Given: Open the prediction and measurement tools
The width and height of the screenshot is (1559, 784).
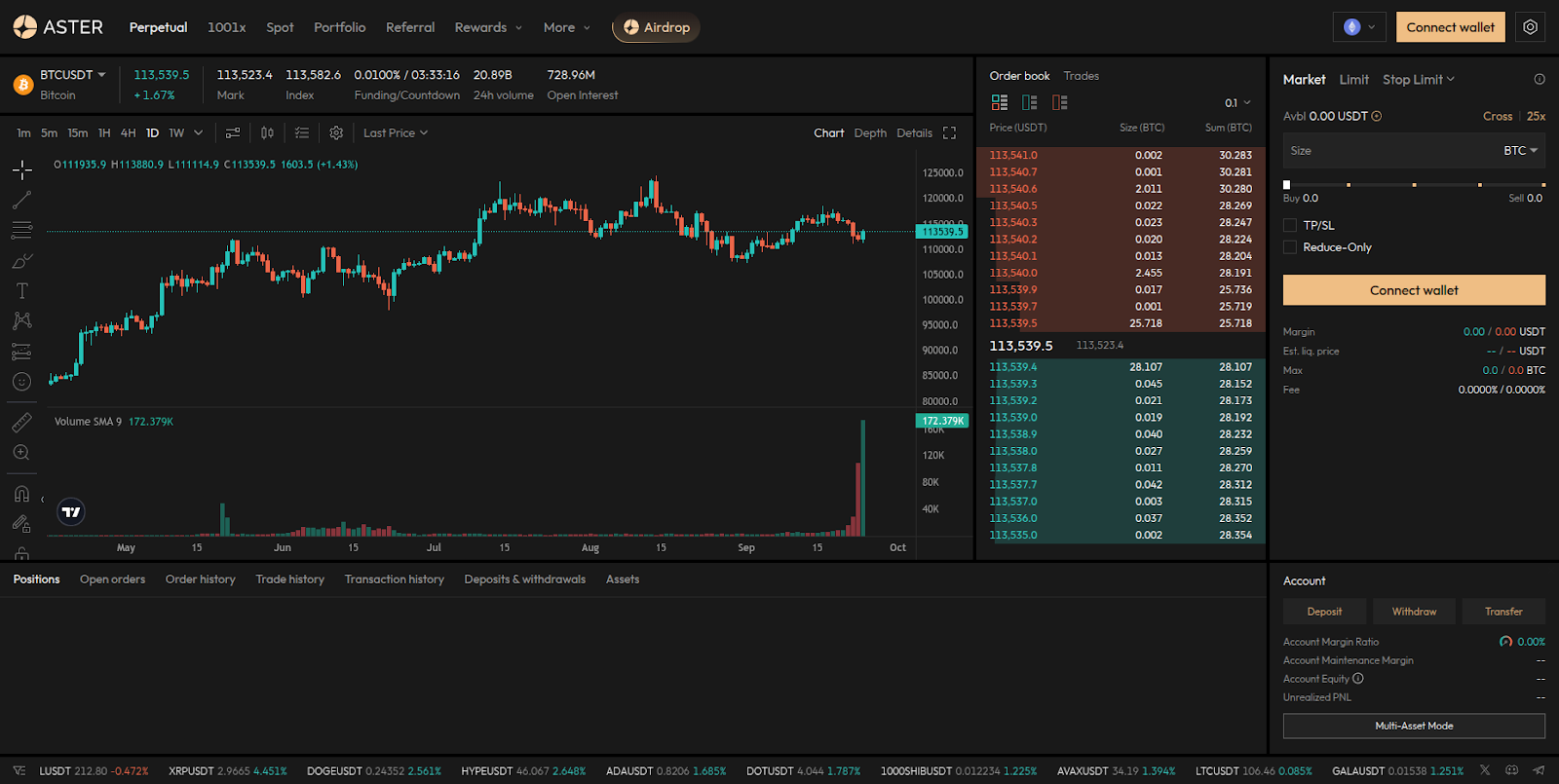Looking at the screenshot, I should pyautogui.click(x=22, y=352).
